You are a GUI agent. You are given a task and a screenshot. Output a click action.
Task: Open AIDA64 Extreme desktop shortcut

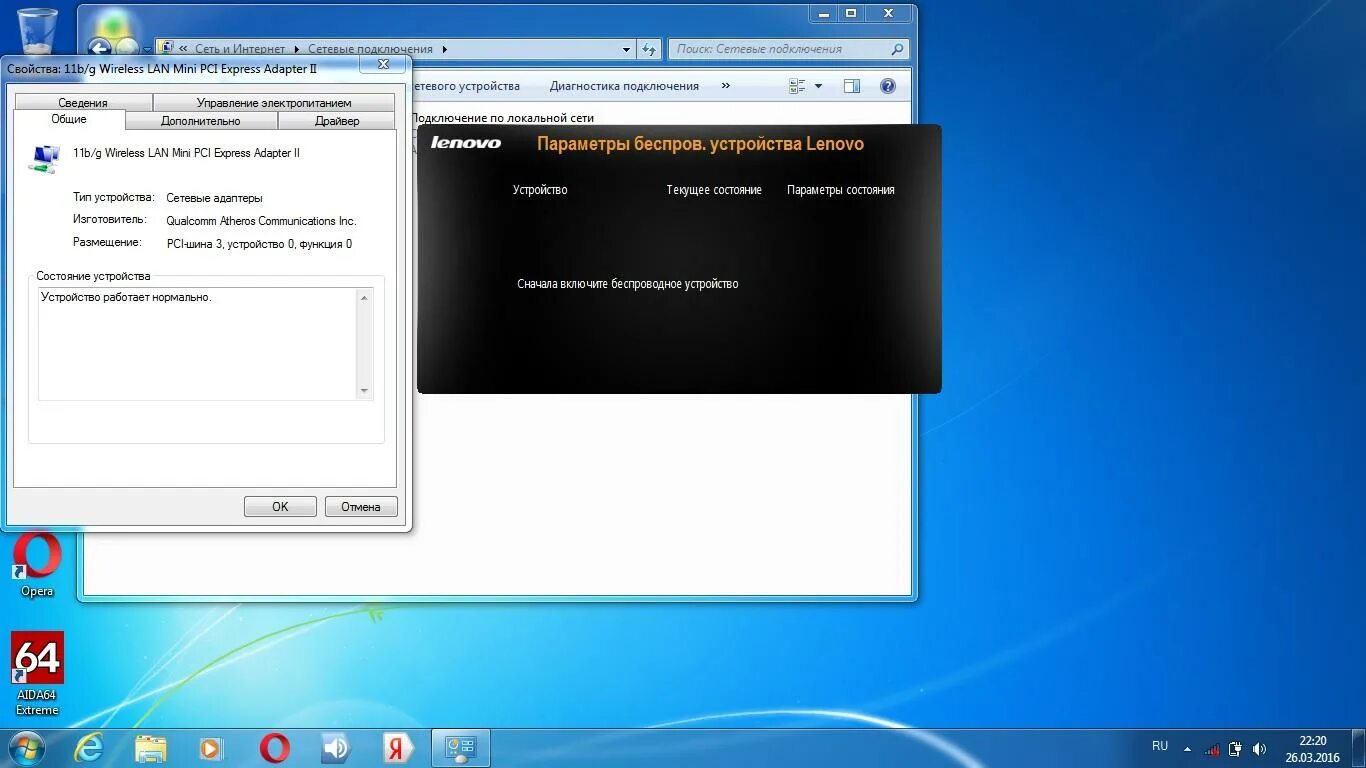point(37,674)
